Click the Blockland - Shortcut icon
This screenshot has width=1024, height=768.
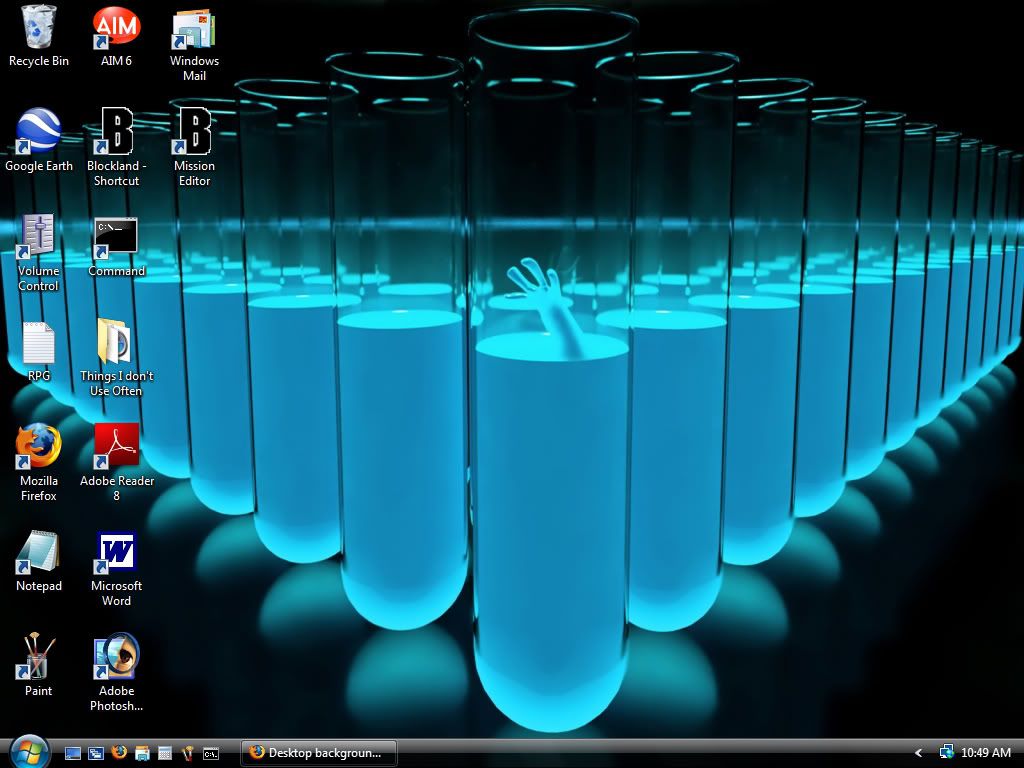(x=116, y=133)
